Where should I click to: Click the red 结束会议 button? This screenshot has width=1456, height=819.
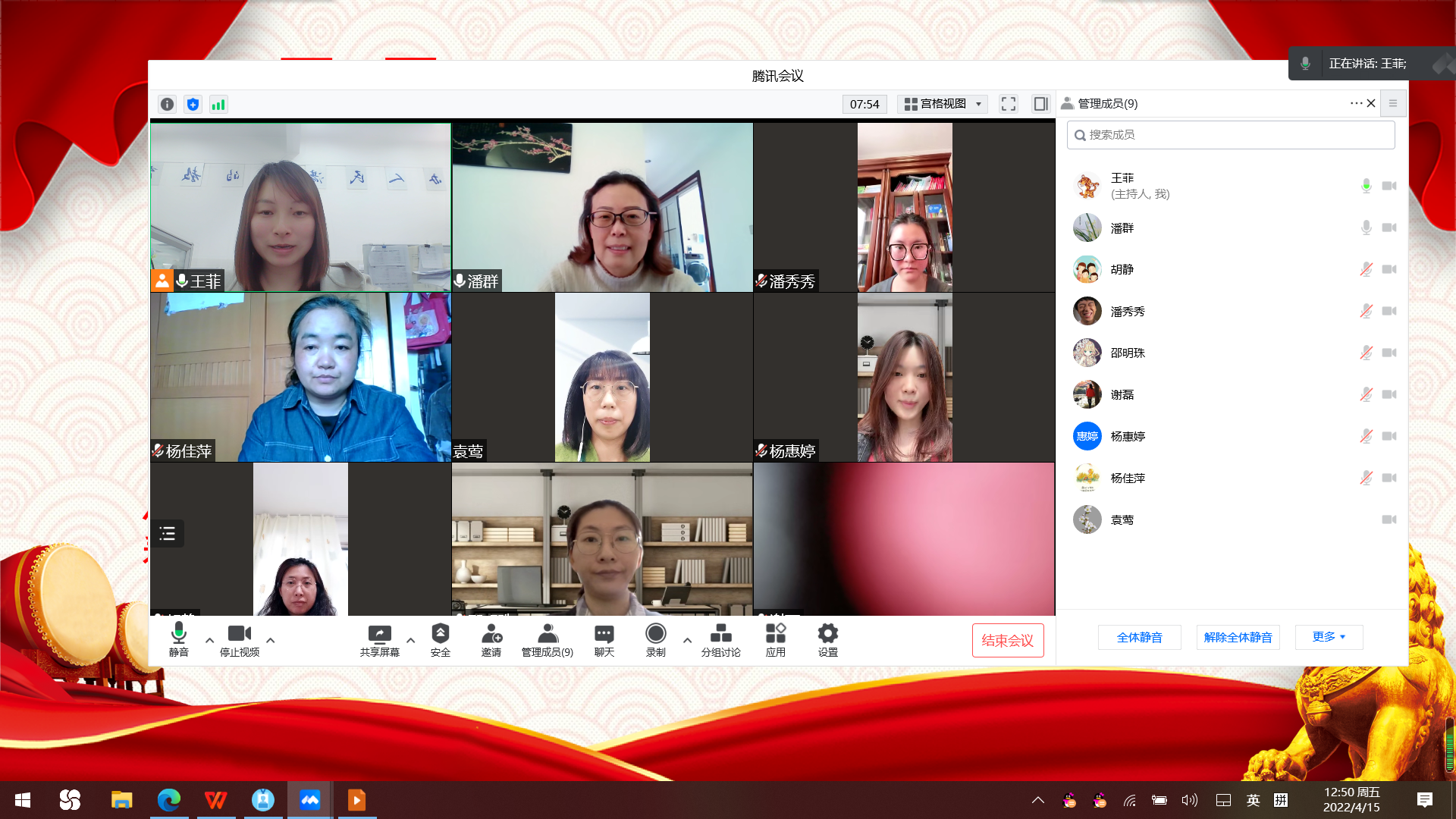click(1007, 640)
